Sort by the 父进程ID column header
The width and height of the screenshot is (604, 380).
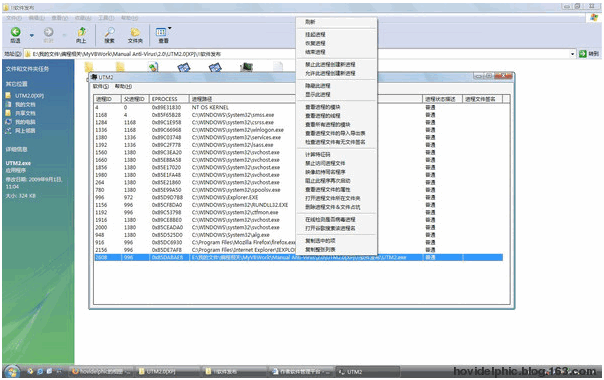point(135,99)
